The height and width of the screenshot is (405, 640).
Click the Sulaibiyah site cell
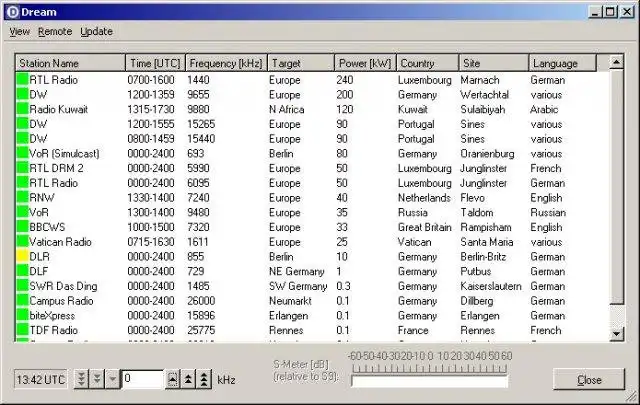[x=483, y=109]
